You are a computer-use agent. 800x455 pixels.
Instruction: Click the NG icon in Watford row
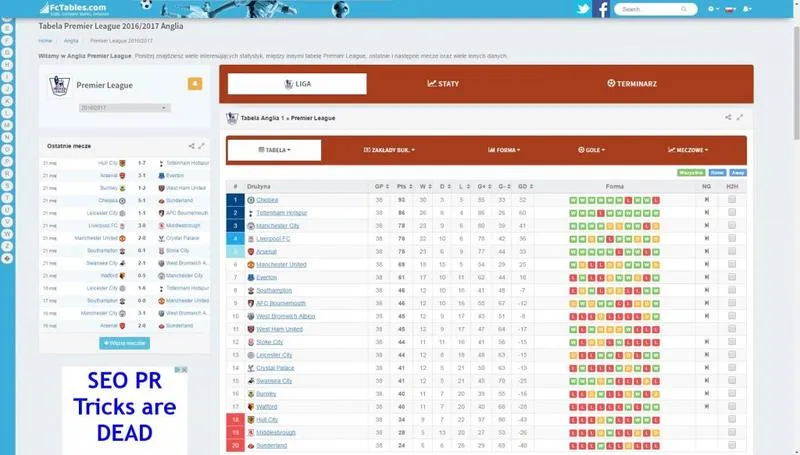tap(707, 407)
